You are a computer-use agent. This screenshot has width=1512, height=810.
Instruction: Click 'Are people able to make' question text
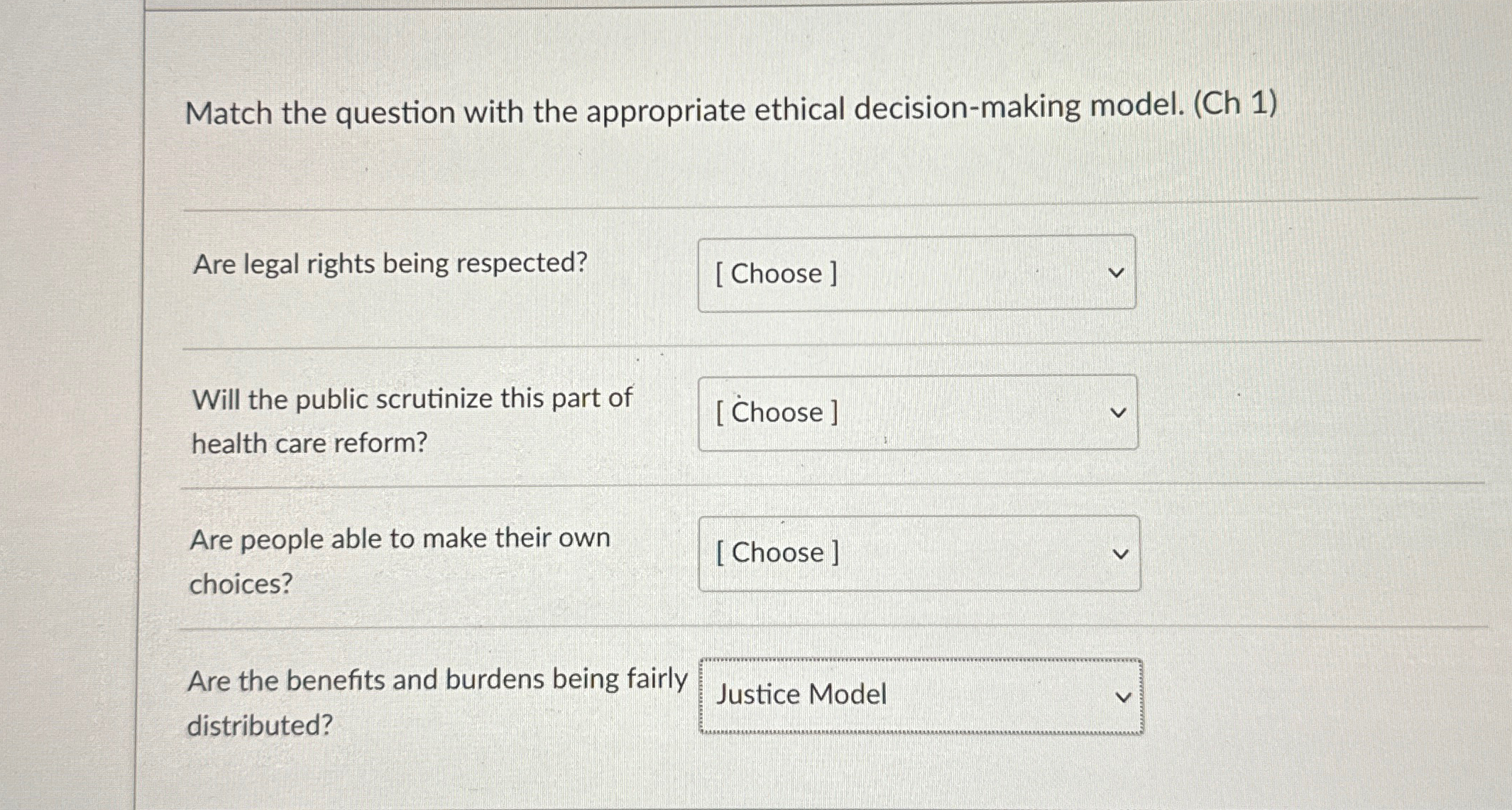click(400, 539)
